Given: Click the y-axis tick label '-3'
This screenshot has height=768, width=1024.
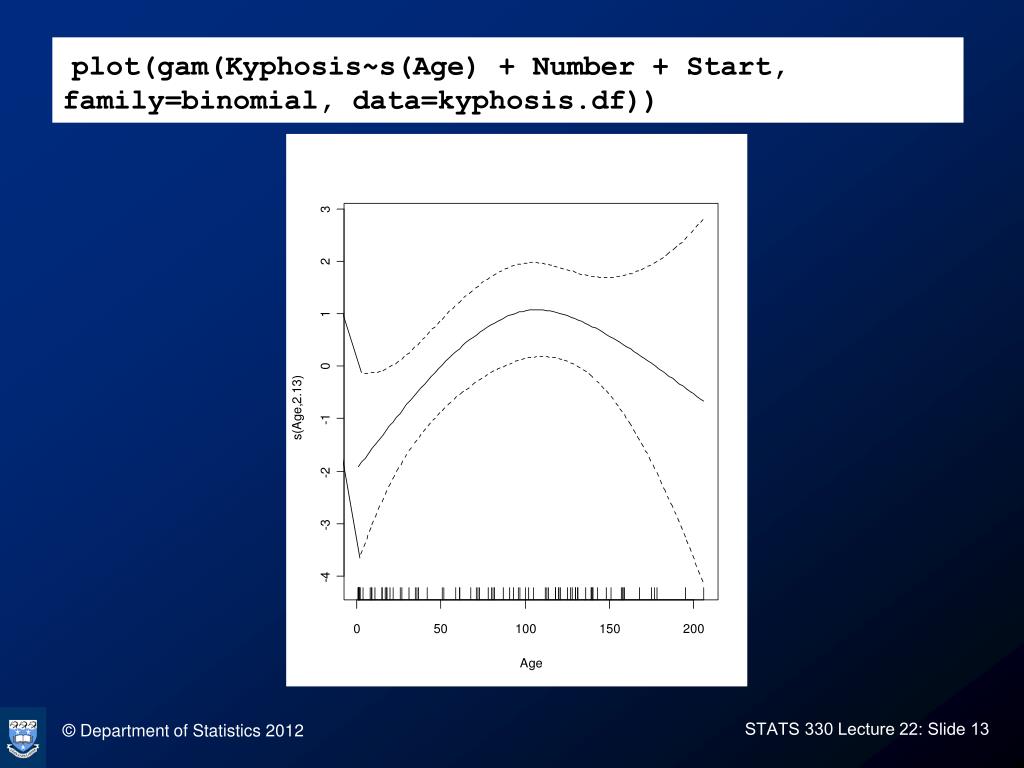Looking at the screenshot, I should coord(325,524).
